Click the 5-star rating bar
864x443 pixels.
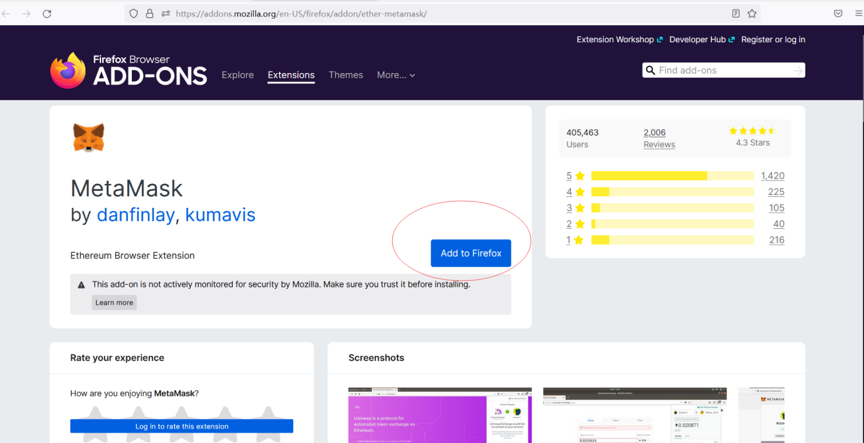[672, 176]
